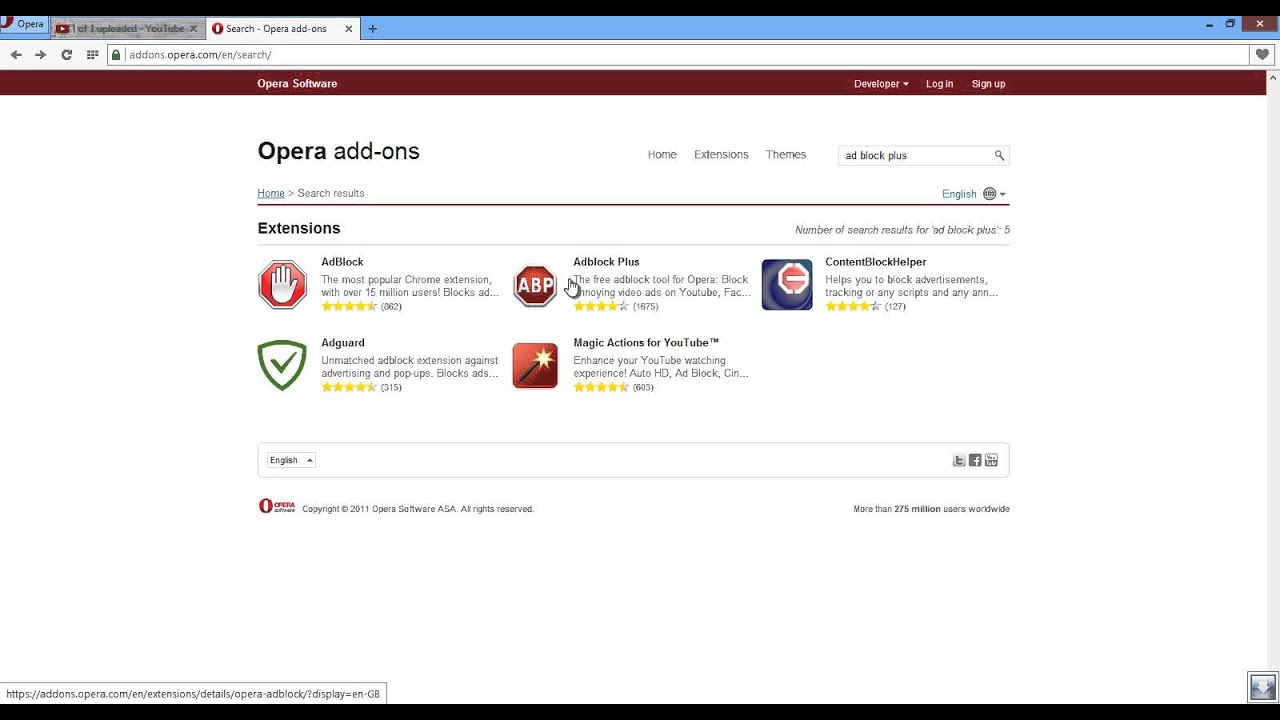Click Opera Software header link
Image resolution: width=1280 pixels, height=720 pixels.
click(297, 84)
